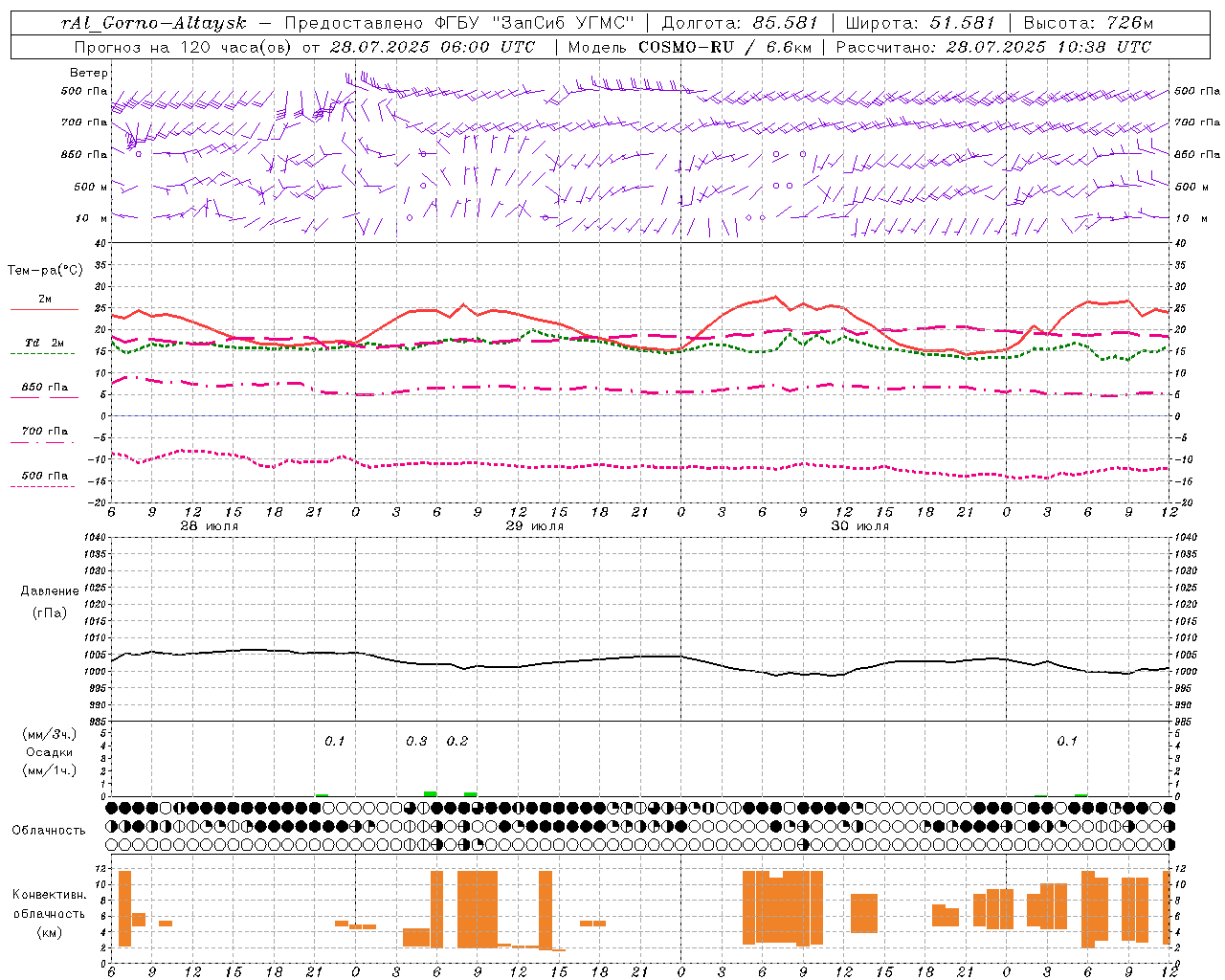The image size is (1225, 980).
Task: Select the Давление pressure panel label
Action: pyautogui.click(x=50, y=591)
